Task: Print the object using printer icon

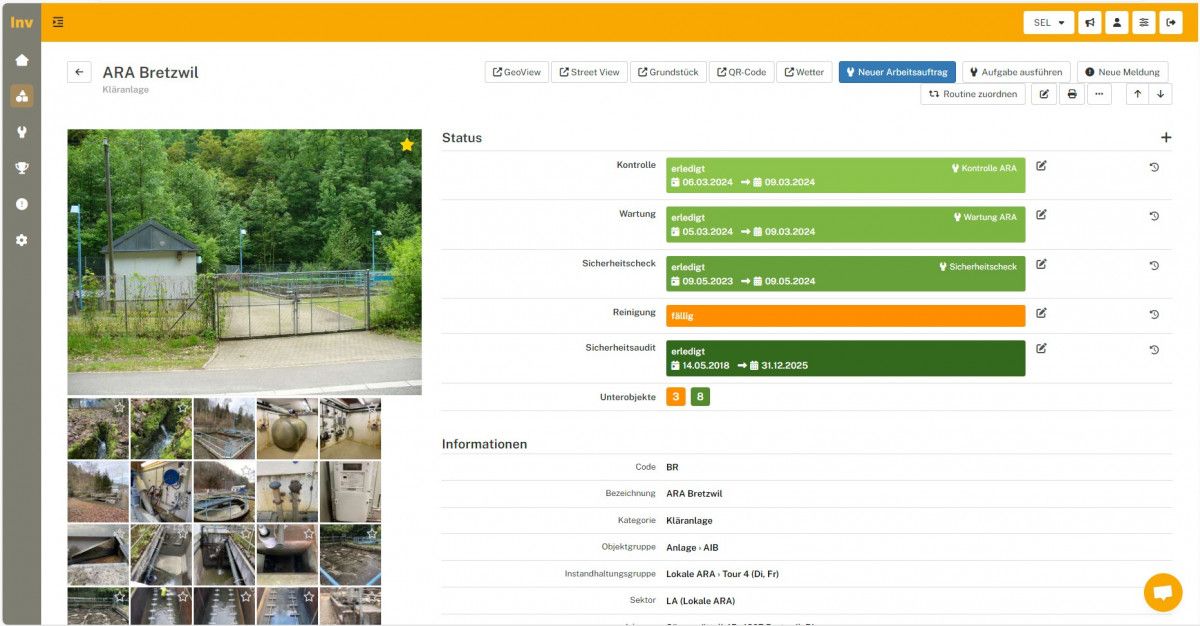Action: 1072,94
